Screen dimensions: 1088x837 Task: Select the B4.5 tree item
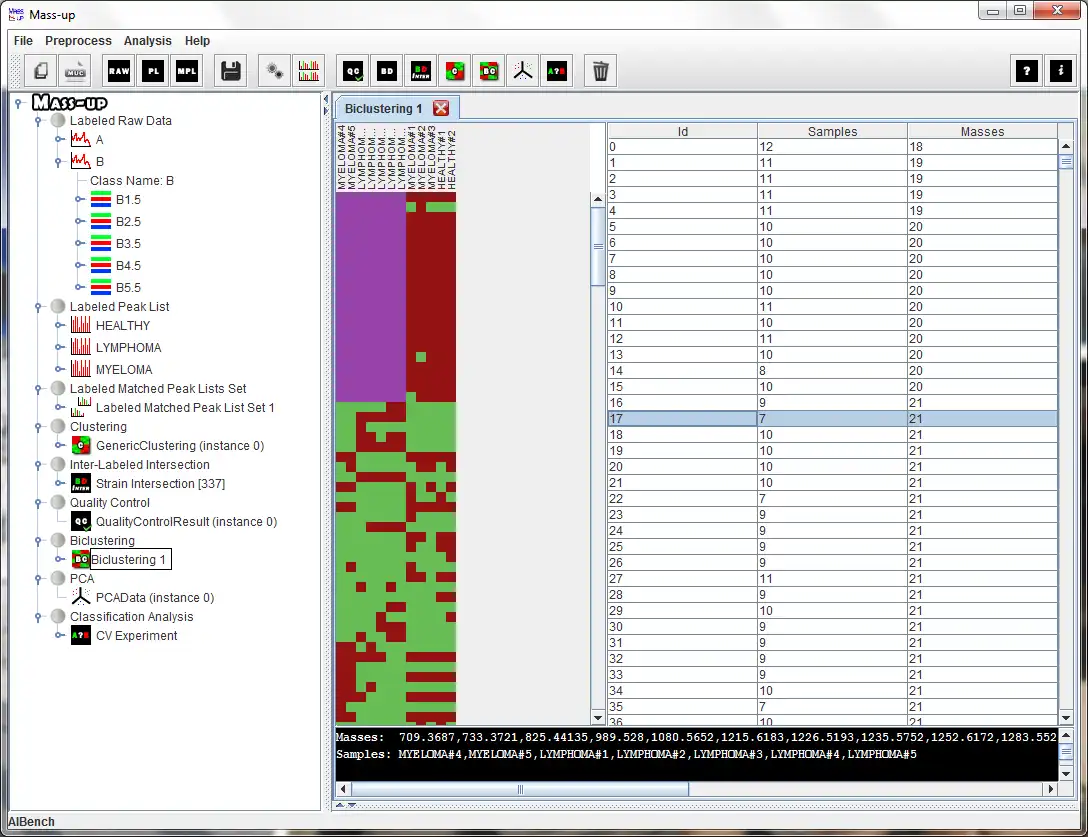(128, 266)
